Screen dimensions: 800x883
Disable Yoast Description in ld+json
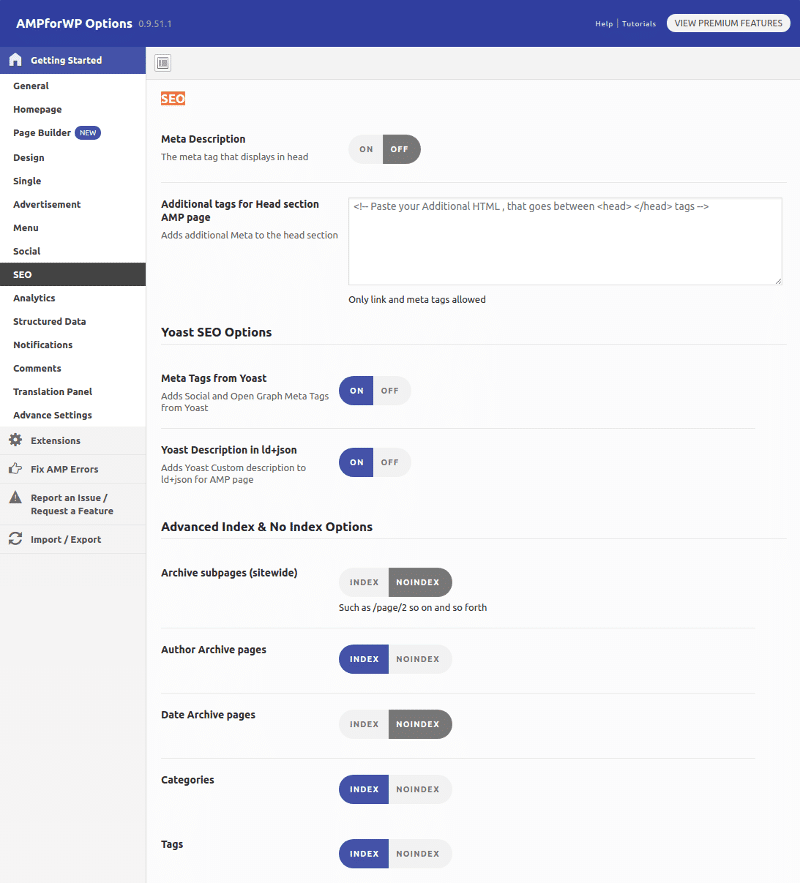coord(390,462)
